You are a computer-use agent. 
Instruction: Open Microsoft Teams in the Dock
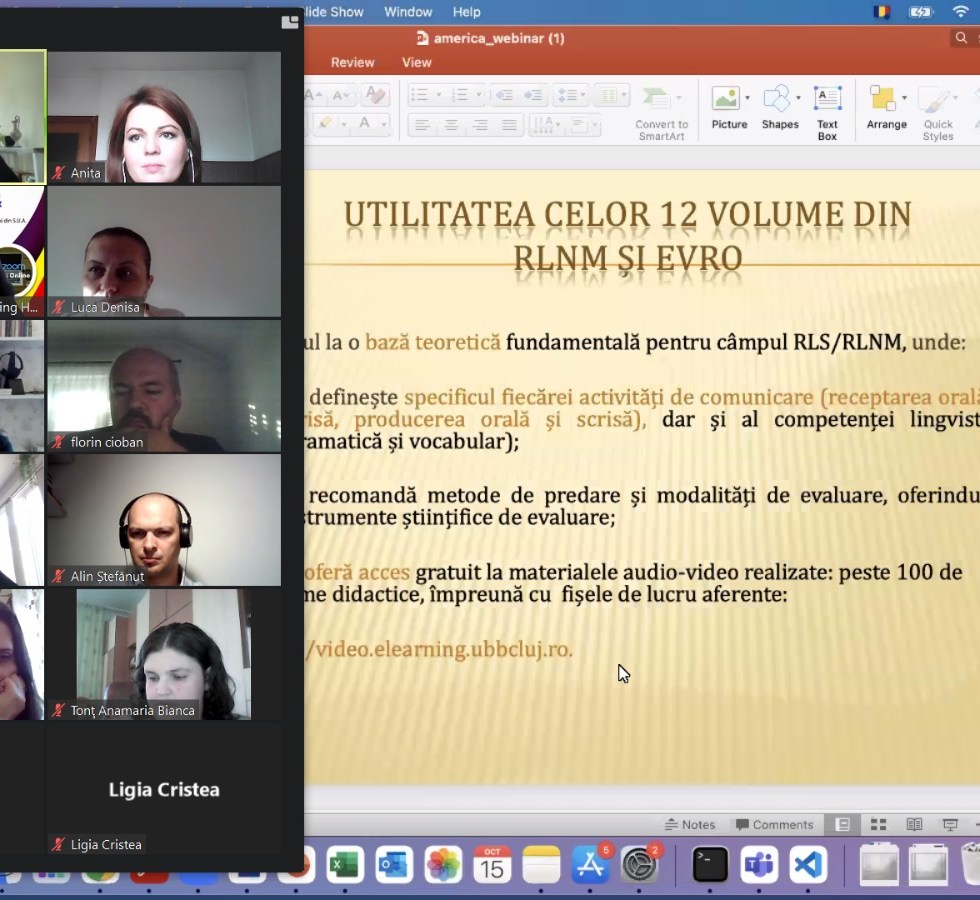pos(759,864)
